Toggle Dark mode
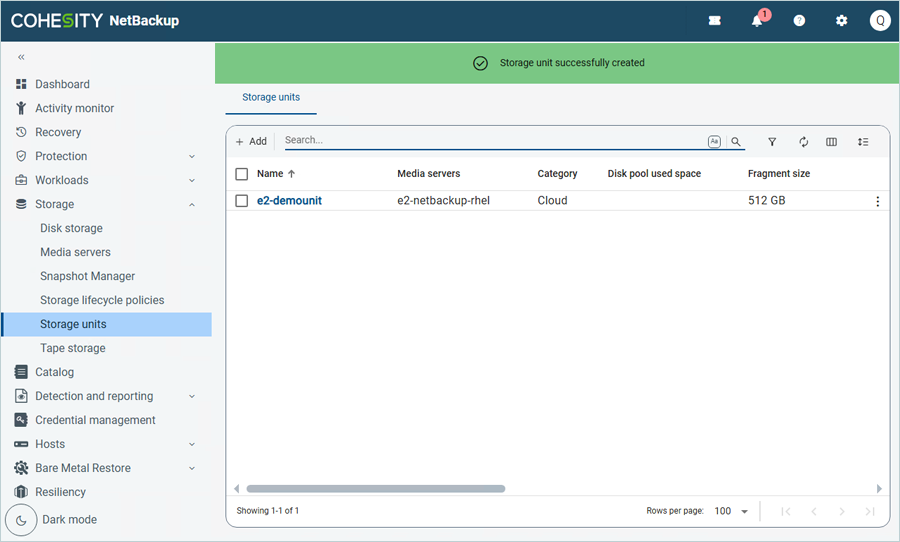 tap(21, 520)
